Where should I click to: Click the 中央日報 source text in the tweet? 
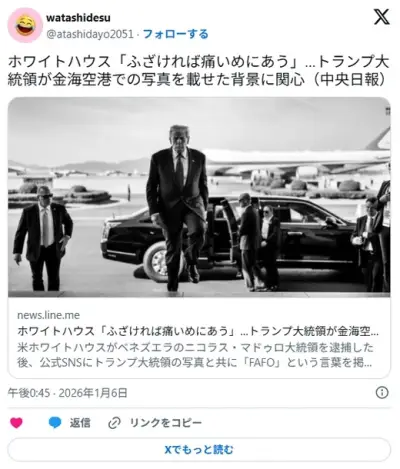point(350,80)
